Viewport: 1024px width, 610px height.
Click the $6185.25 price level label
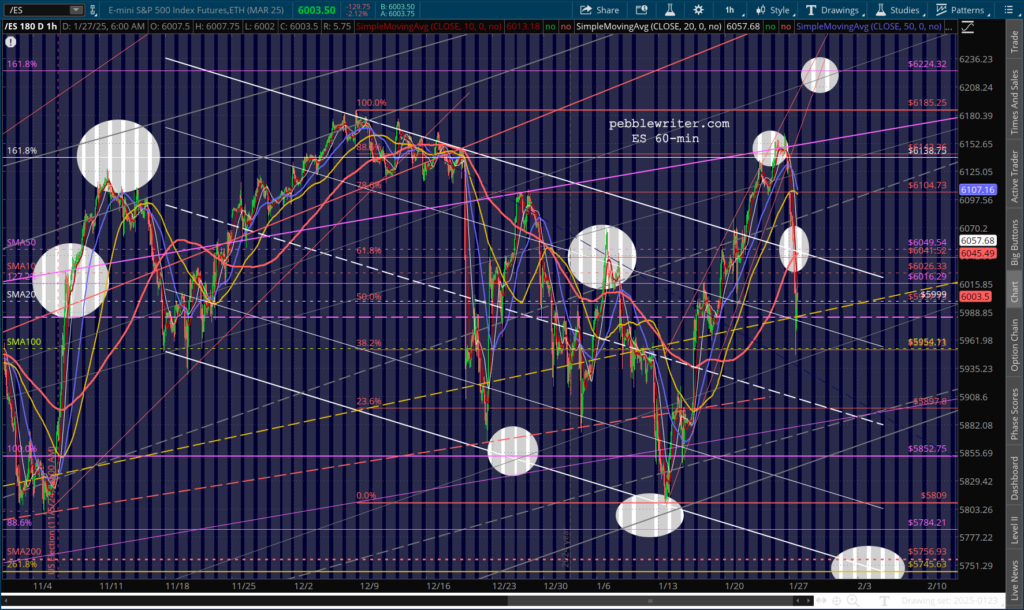click(927, 103)
